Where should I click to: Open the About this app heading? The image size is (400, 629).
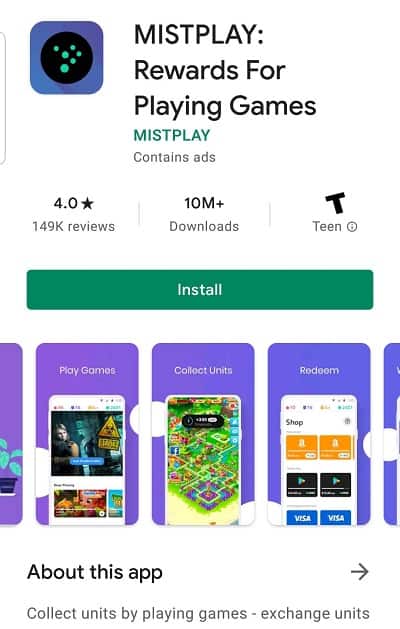(95, 572)
